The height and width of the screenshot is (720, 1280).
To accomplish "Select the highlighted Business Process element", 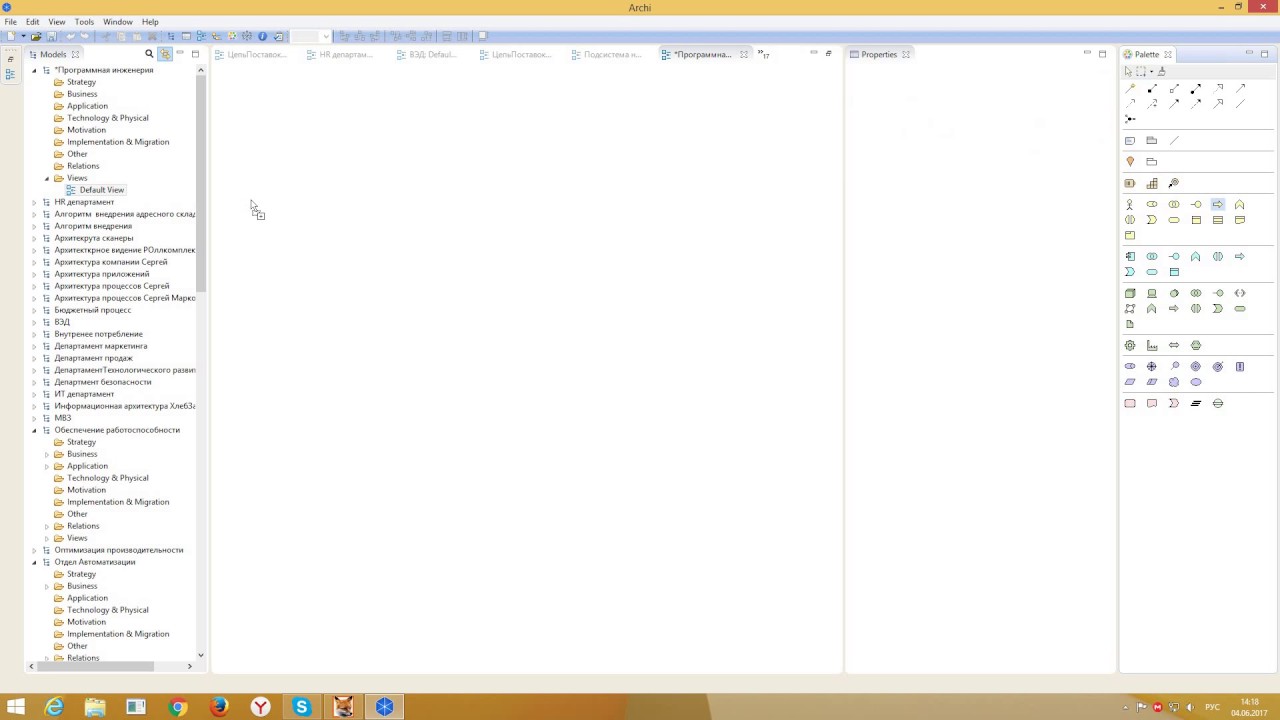I will pos(1217,204).
